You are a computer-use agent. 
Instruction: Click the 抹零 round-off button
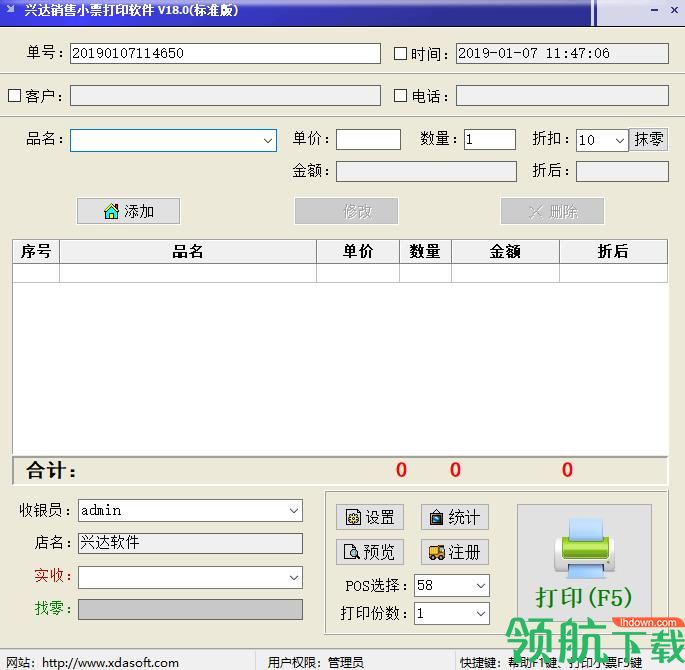(x=648, y=140)
